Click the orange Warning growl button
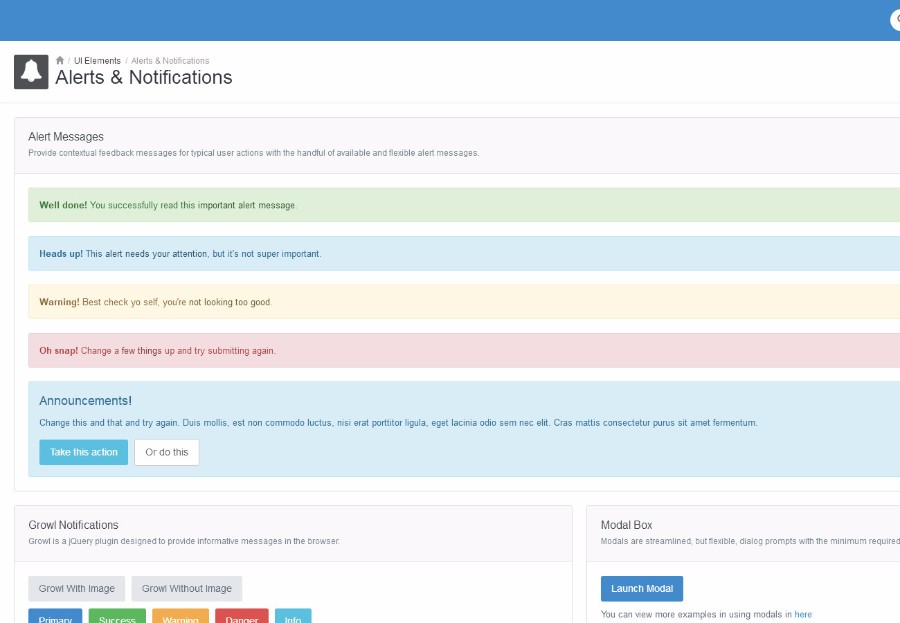Viewport: 900px width, 623px height. (180, 617)
